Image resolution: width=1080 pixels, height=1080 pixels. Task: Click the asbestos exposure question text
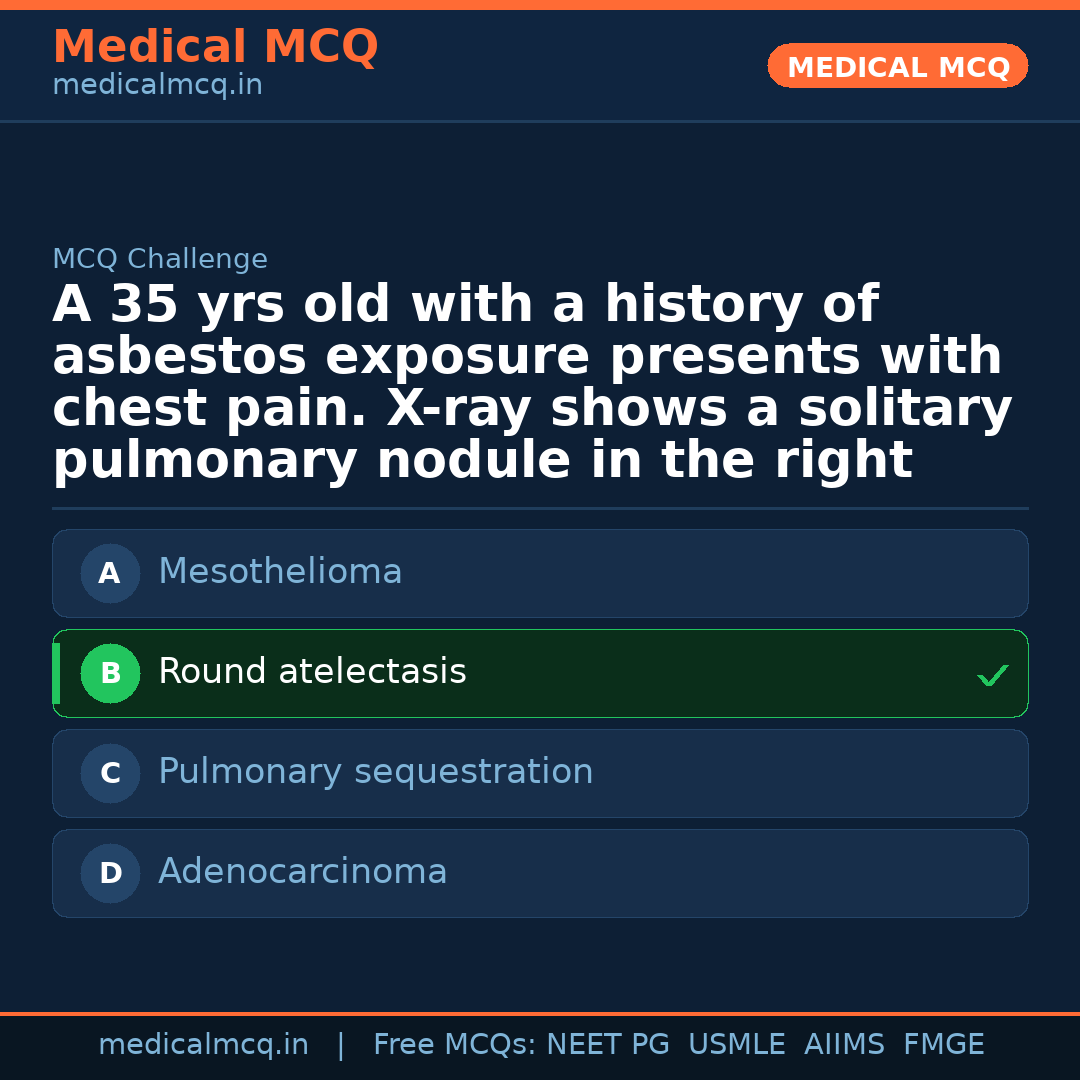(x=532, y=383)
